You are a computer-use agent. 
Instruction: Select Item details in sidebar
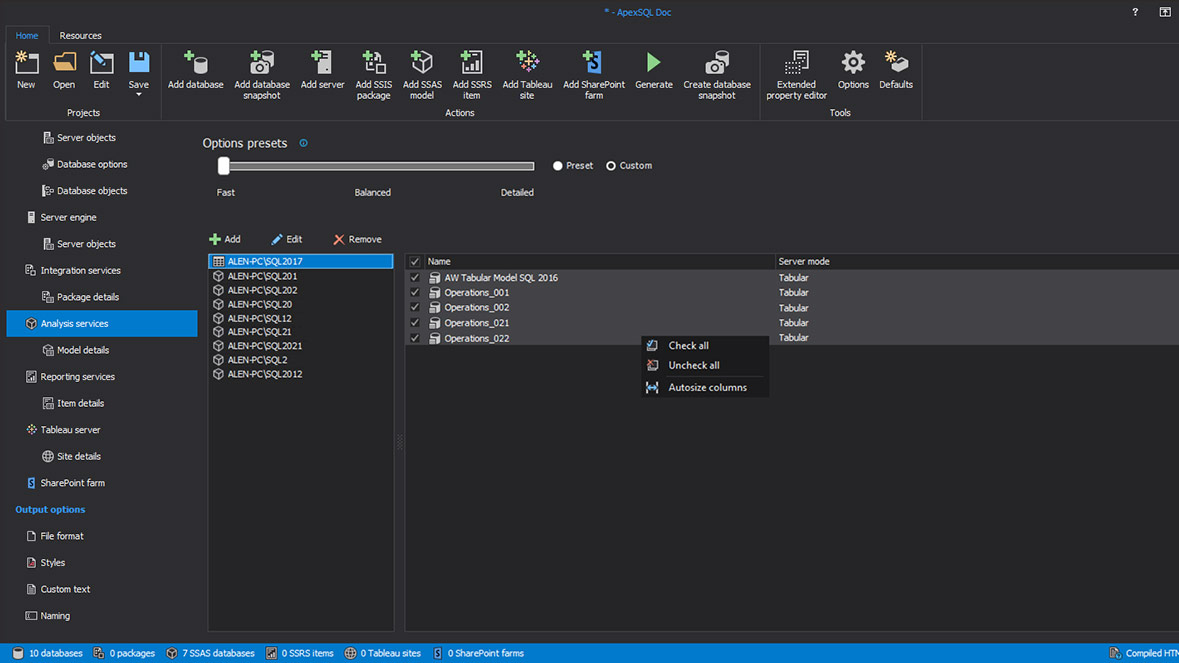(73, 404)
